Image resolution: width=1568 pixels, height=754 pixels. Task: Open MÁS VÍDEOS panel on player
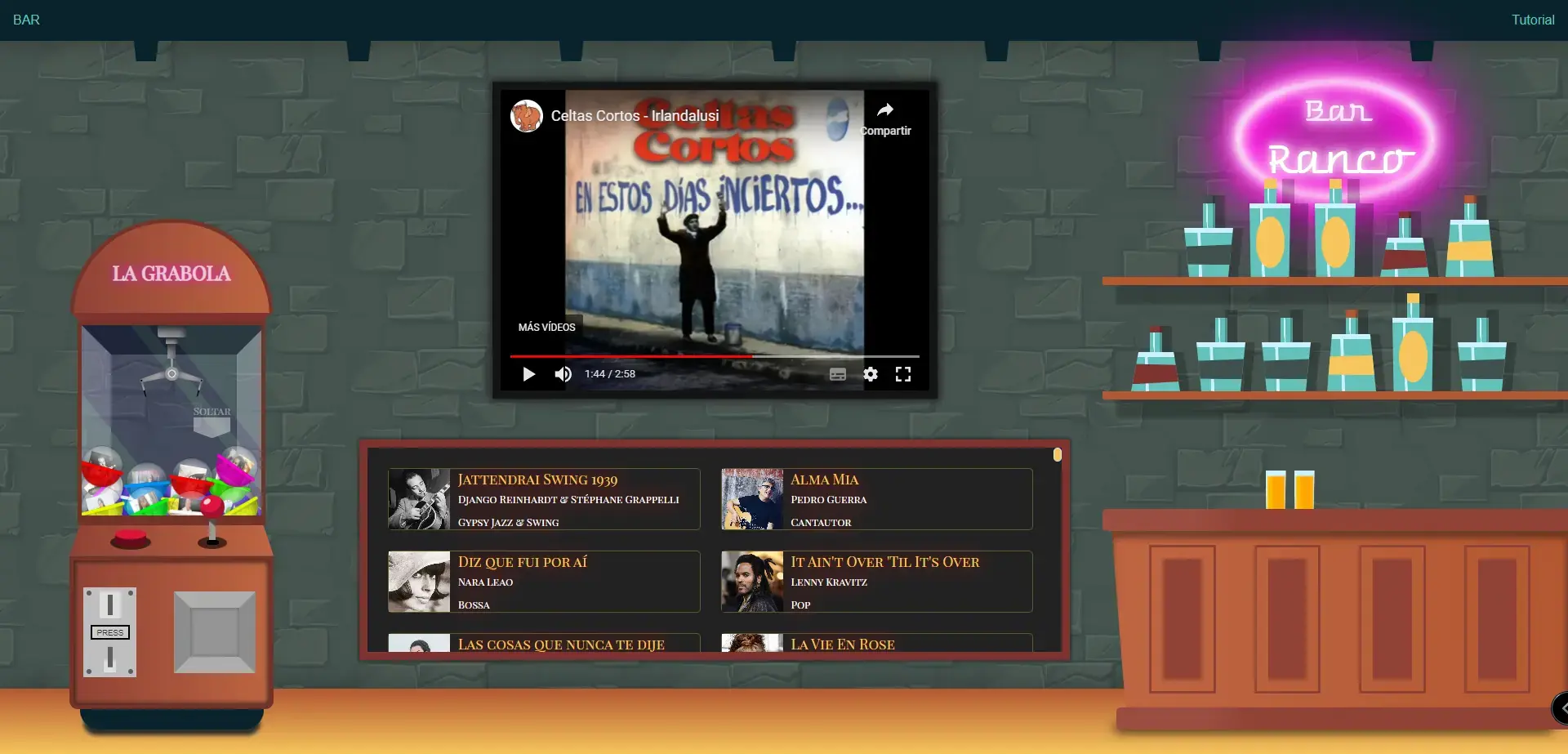[x=546, y=327]
